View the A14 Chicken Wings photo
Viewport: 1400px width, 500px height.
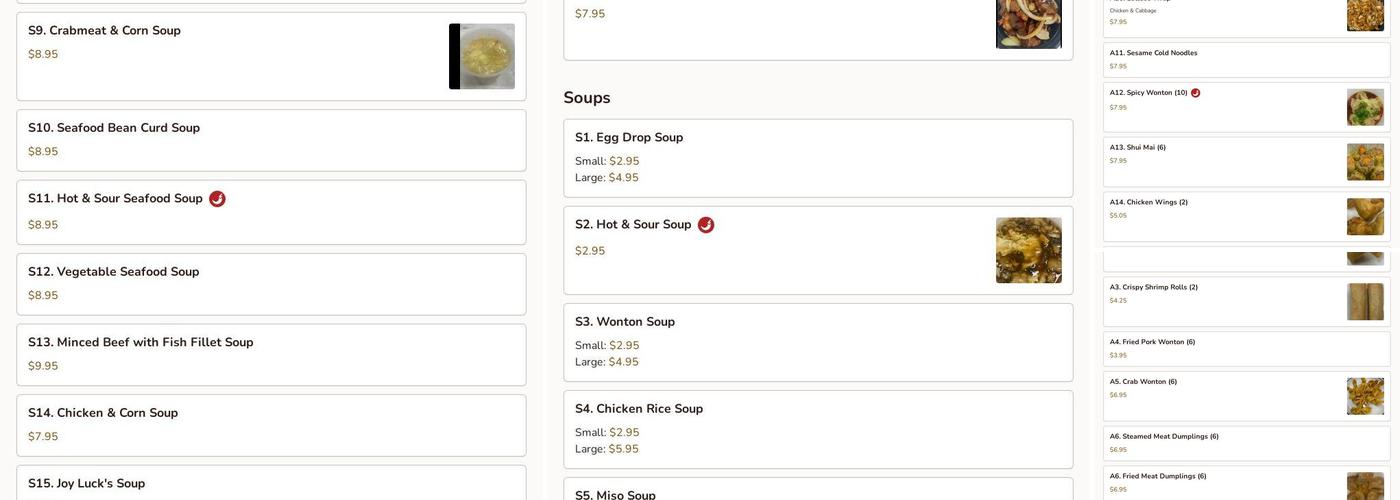[1365, 216]
